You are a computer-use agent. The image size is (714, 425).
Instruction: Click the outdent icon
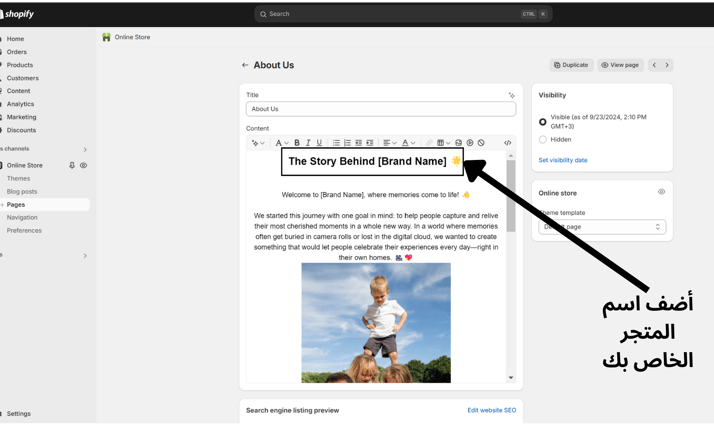(359, 143)
